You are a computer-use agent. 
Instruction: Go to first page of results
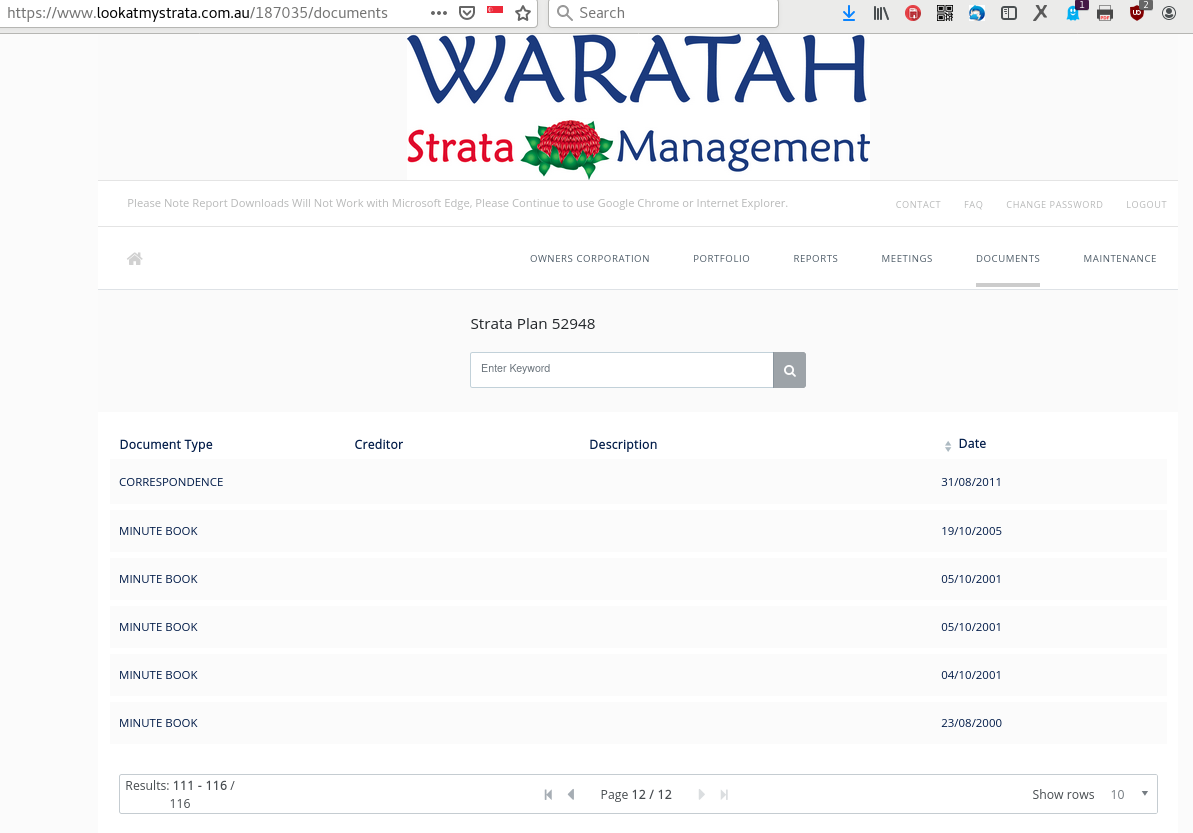548,794
